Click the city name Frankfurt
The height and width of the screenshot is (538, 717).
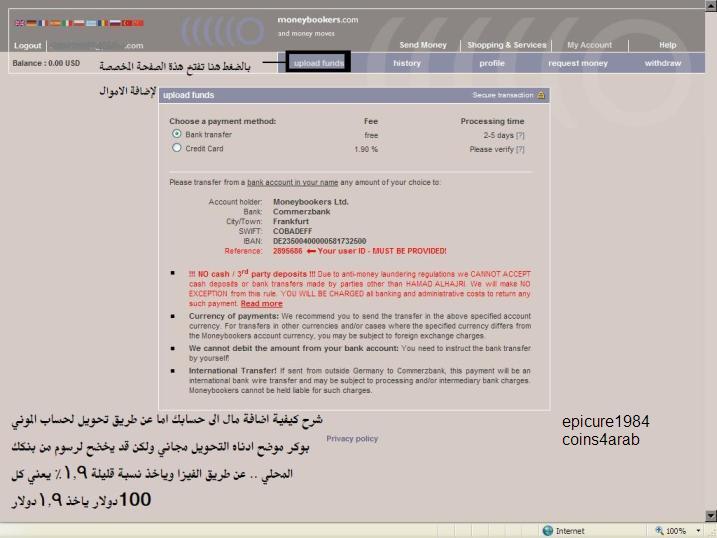click(291, 221)
